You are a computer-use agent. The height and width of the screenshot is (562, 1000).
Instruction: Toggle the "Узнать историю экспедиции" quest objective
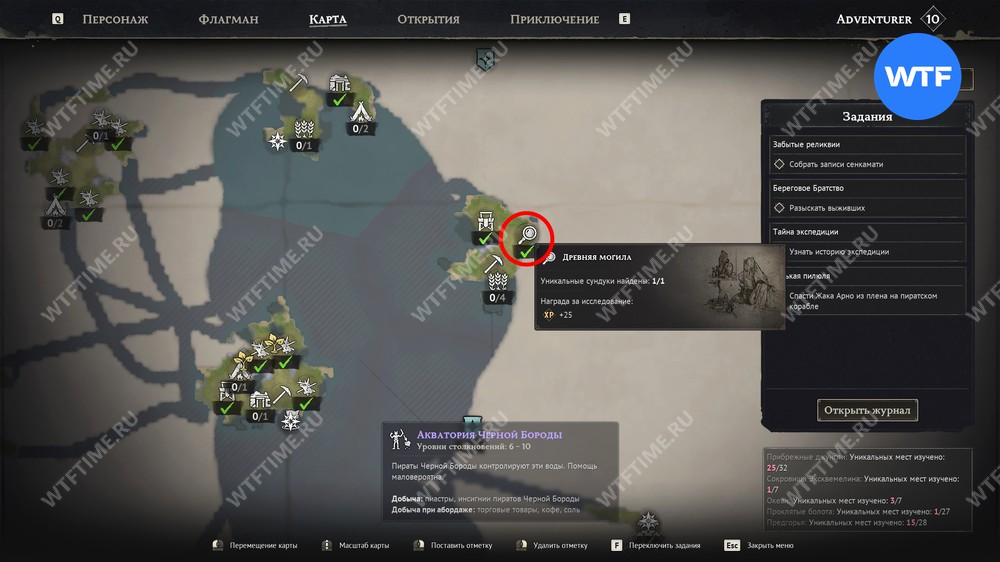click(837, 251)
